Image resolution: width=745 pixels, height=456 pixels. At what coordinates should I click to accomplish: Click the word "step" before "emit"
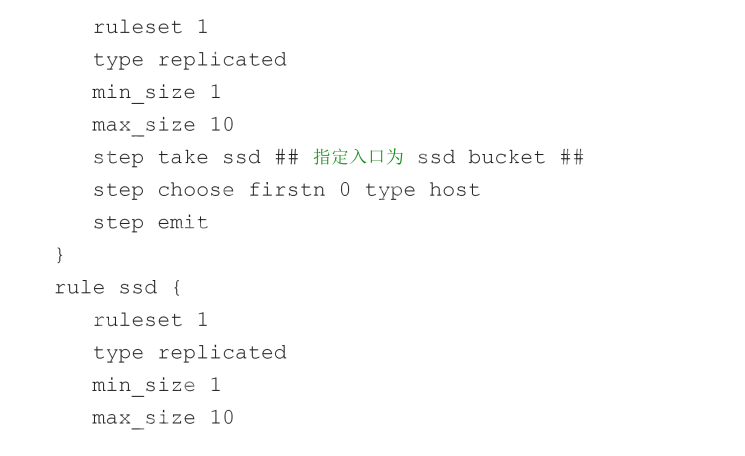click(118, 222)
